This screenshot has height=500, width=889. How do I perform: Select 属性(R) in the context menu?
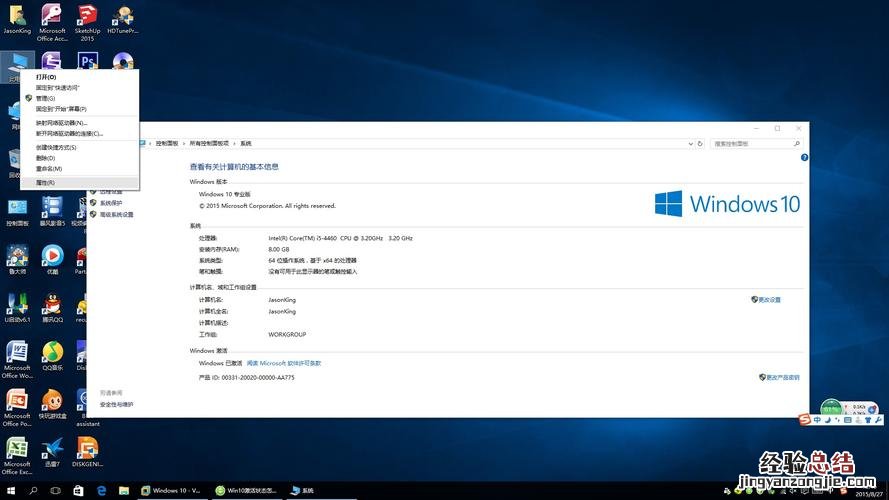[x=46, y=182]
